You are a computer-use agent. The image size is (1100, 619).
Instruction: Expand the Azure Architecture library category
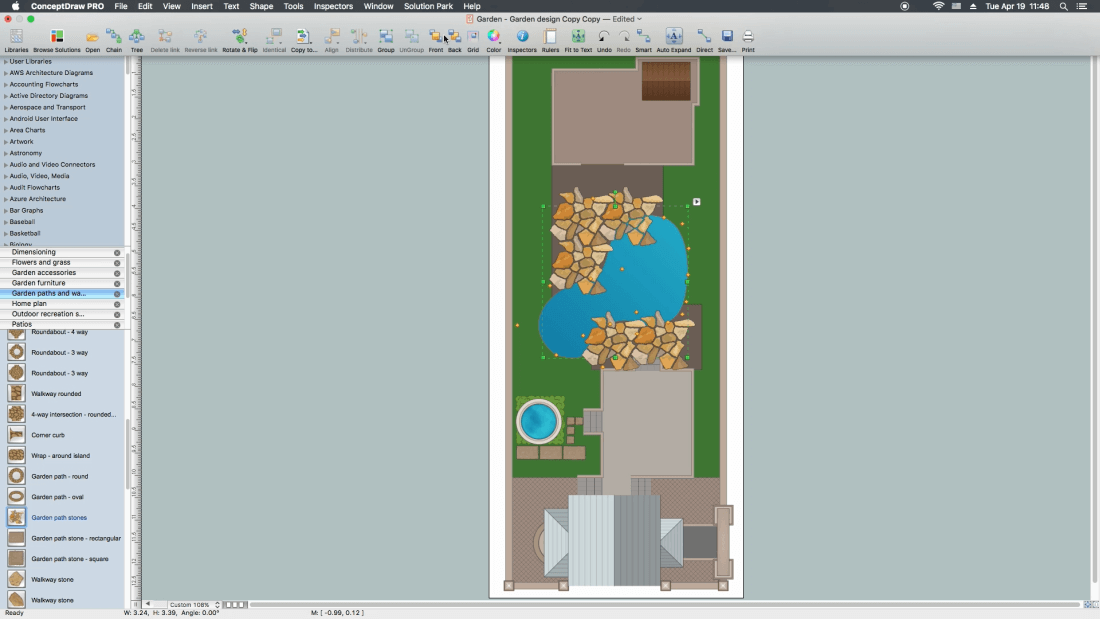(x=38, y=199)
